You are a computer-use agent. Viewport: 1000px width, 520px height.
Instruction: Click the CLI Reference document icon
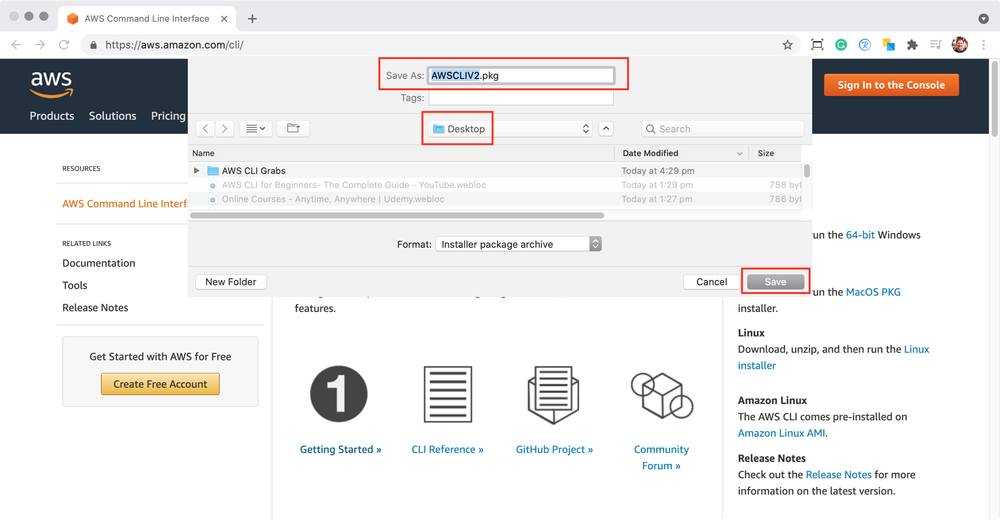coord(448,394)
